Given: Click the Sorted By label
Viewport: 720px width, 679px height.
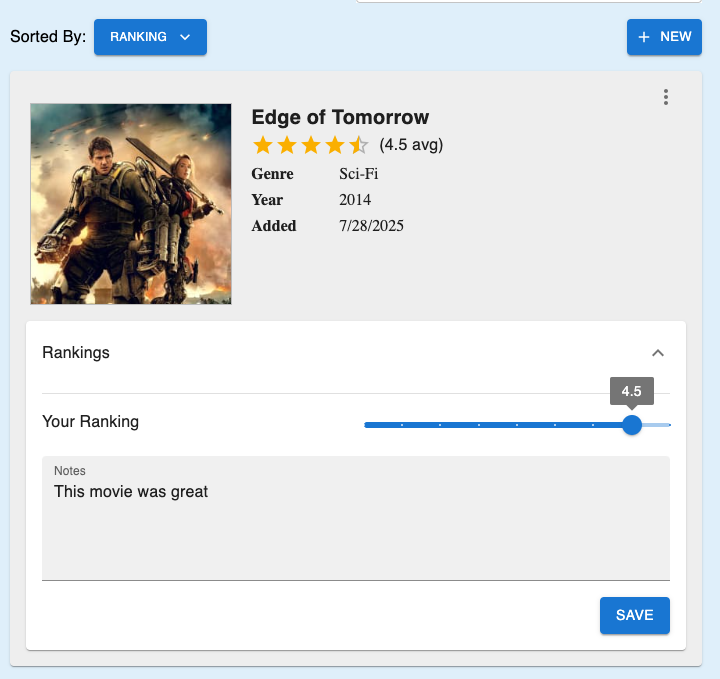Looking at the screenshot, I should (x=48, y=37).
